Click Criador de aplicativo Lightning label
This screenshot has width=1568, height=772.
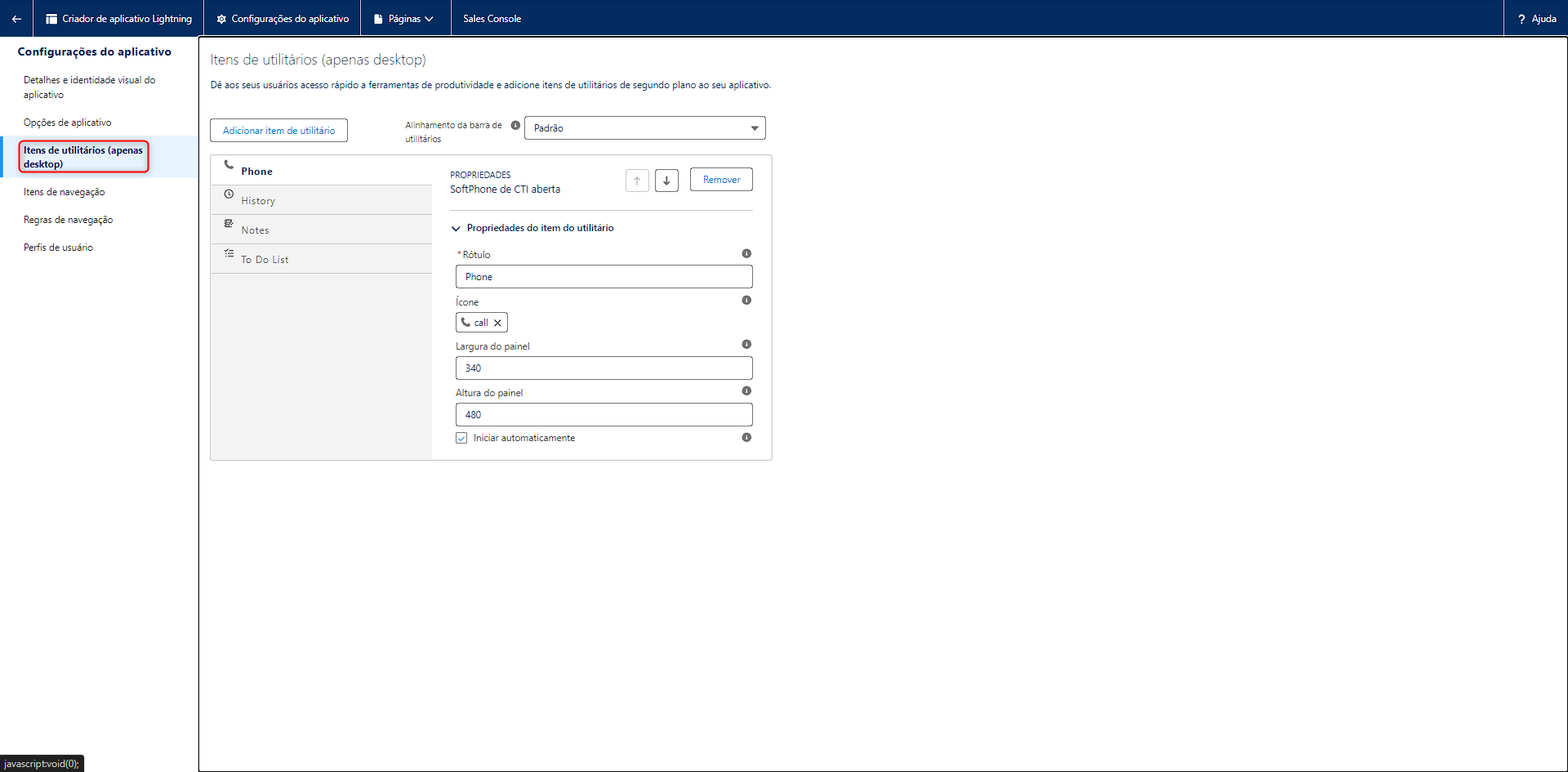click(127, 19)
